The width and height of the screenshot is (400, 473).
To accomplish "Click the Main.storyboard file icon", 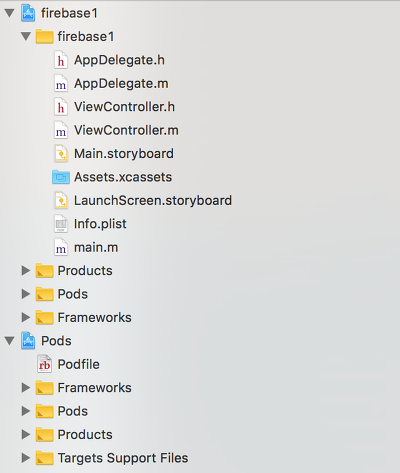I will [x=61, y=154].
